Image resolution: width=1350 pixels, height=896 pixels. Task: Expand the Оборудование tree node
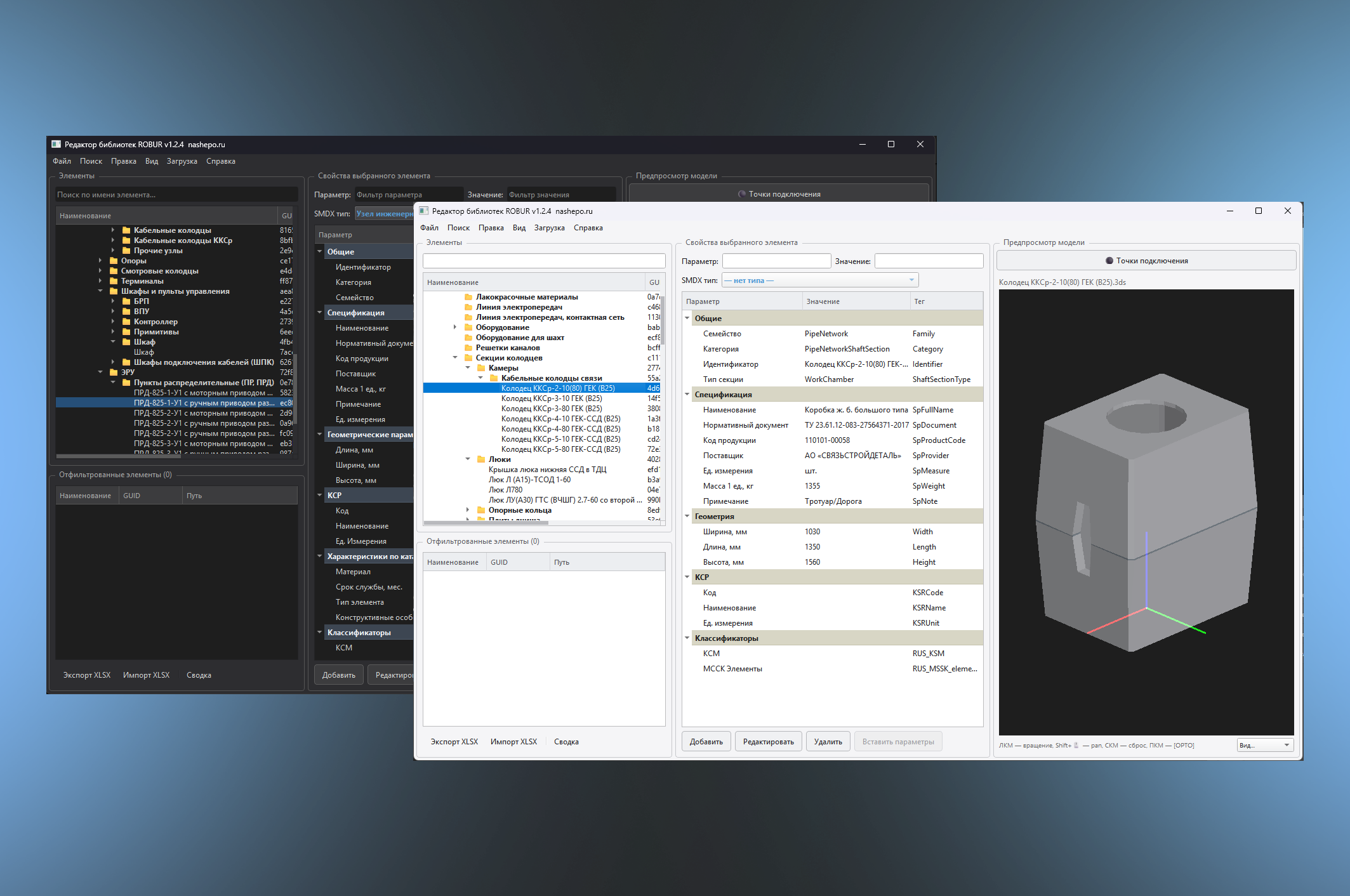[x=455, y=327]
